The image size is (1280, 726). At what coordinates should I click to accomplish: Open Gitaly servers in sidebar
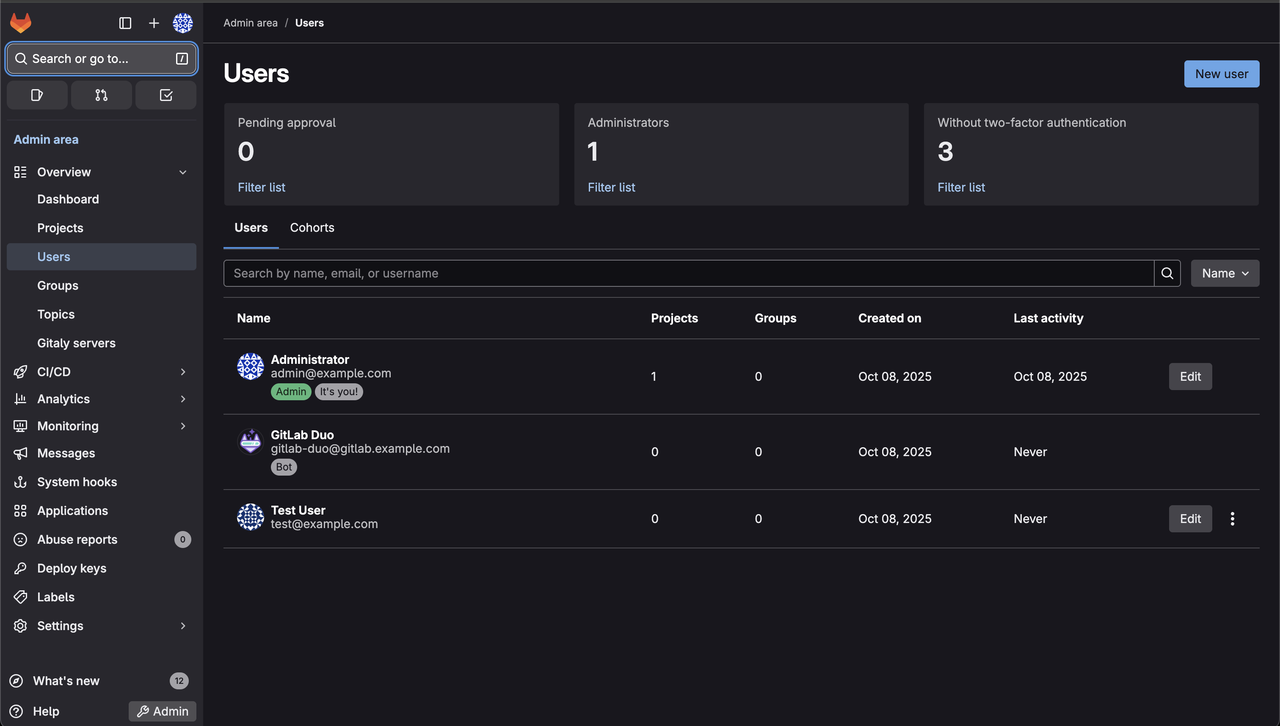coord(76,343)
